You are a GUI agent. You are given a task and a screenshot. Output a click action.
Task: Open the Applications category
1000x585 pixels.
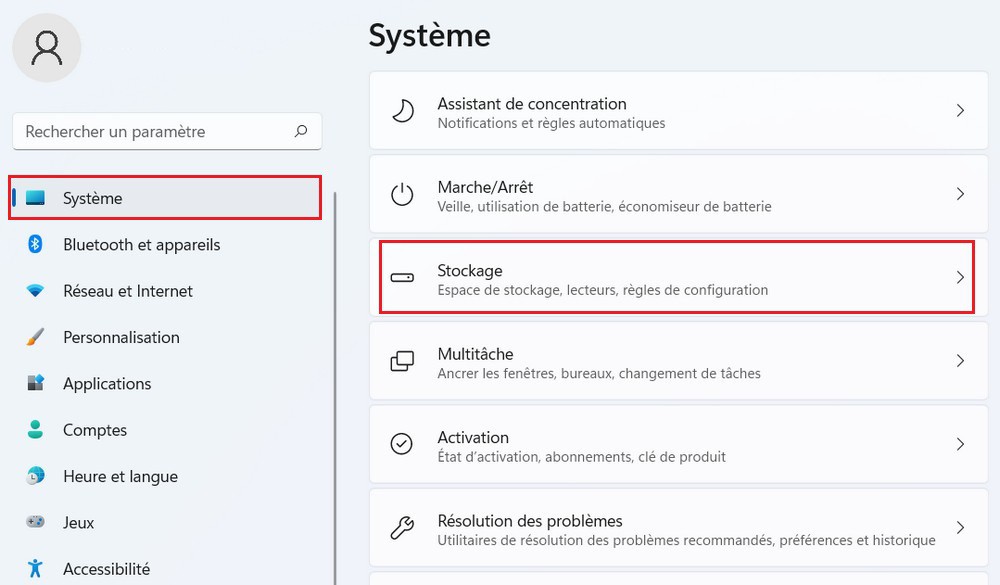[x=107, y=384]
